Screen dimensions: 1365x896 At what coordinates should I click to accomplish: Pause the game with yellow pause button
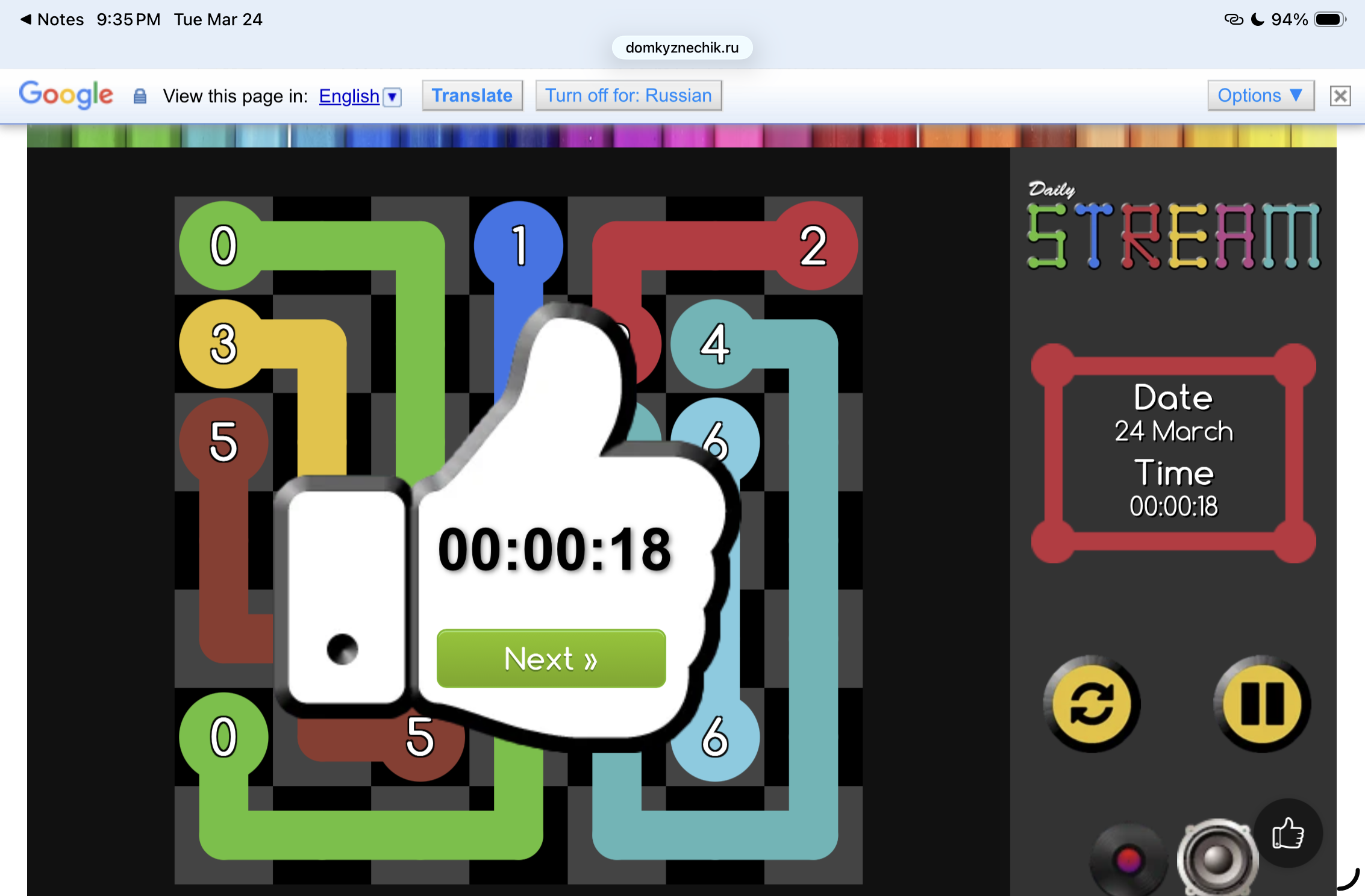click(x=1262, y=703)
